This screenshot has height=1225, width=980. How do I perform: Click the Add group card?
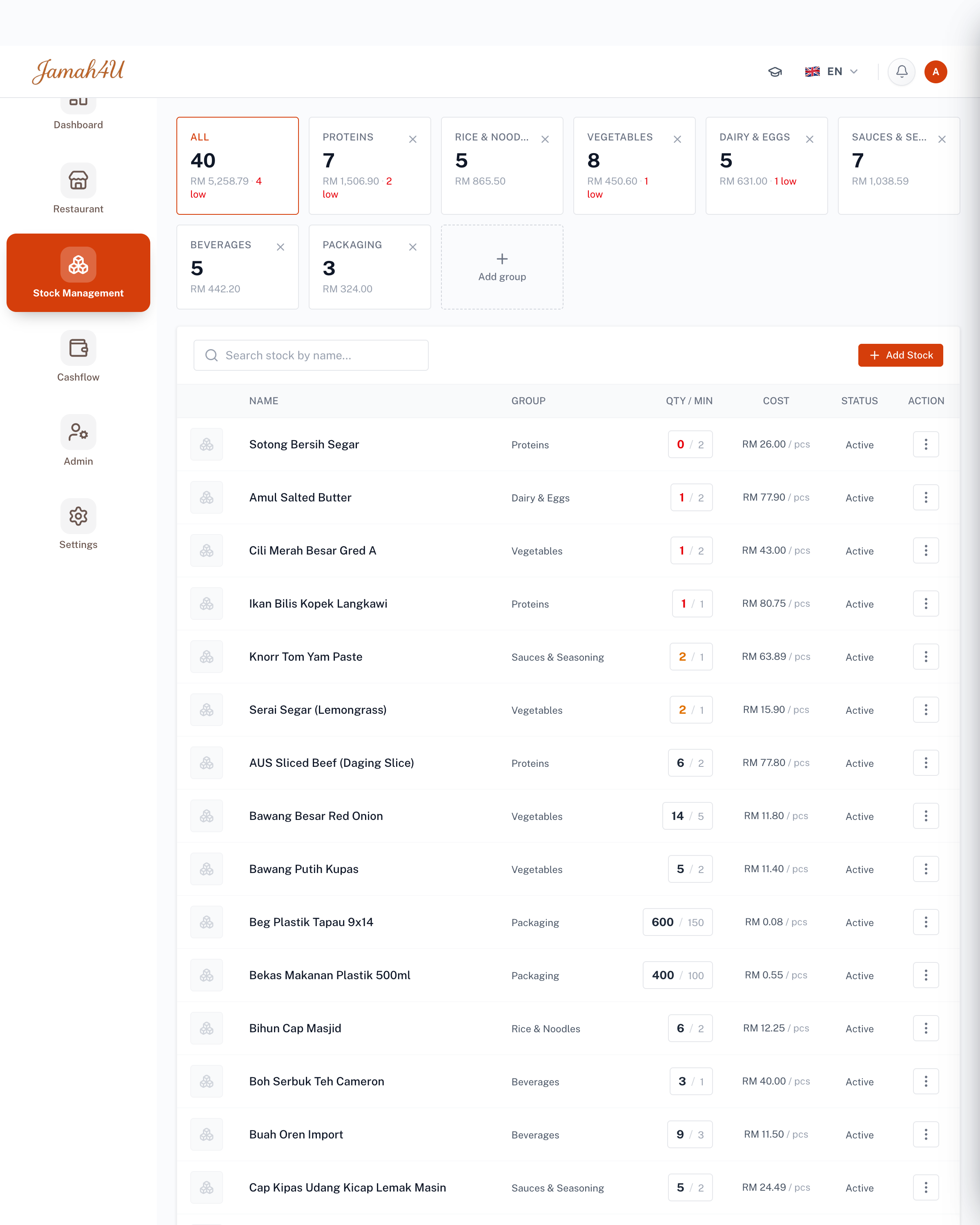(x=502, y=267)
